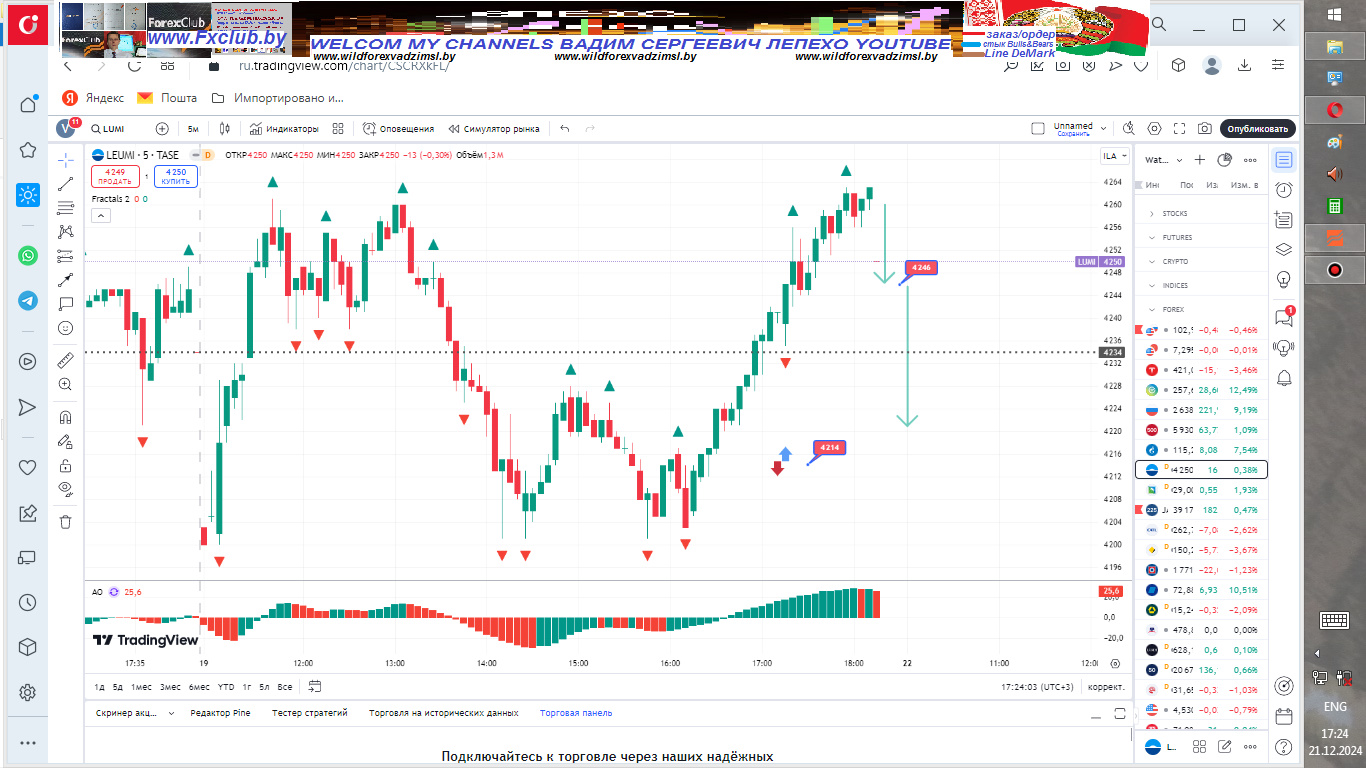1366x768 pixels.
Task: Delete drawings with the trash icon
Action: 65,521
